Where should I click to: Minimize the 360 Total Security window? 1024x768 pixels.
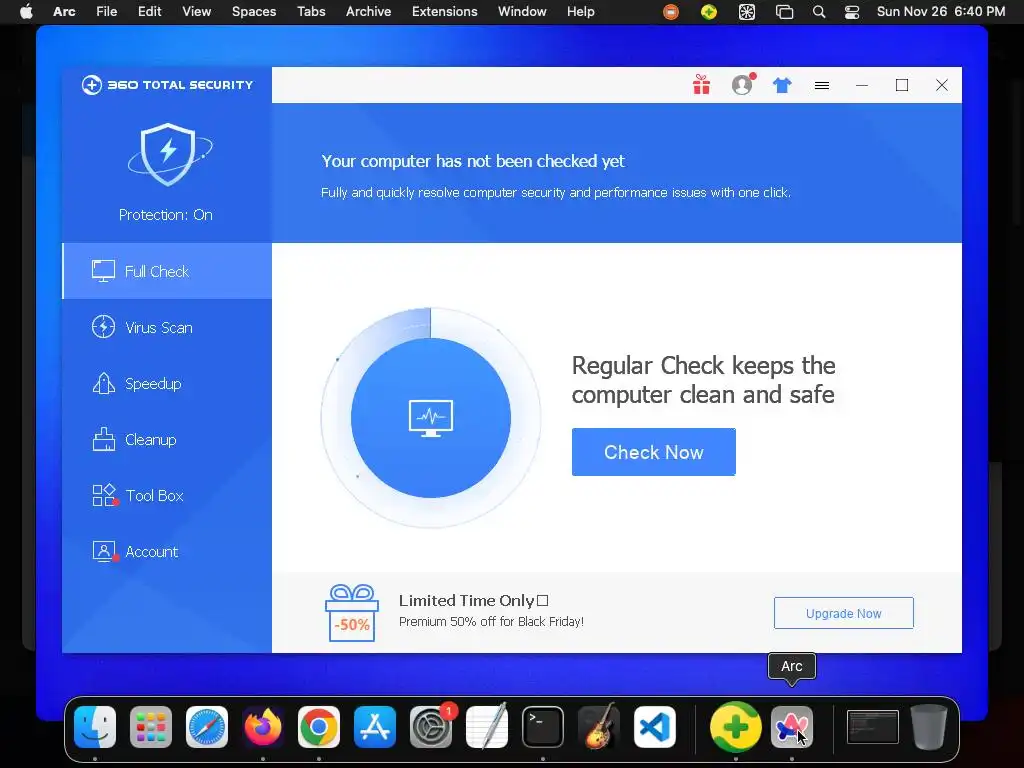pos(862,85)
